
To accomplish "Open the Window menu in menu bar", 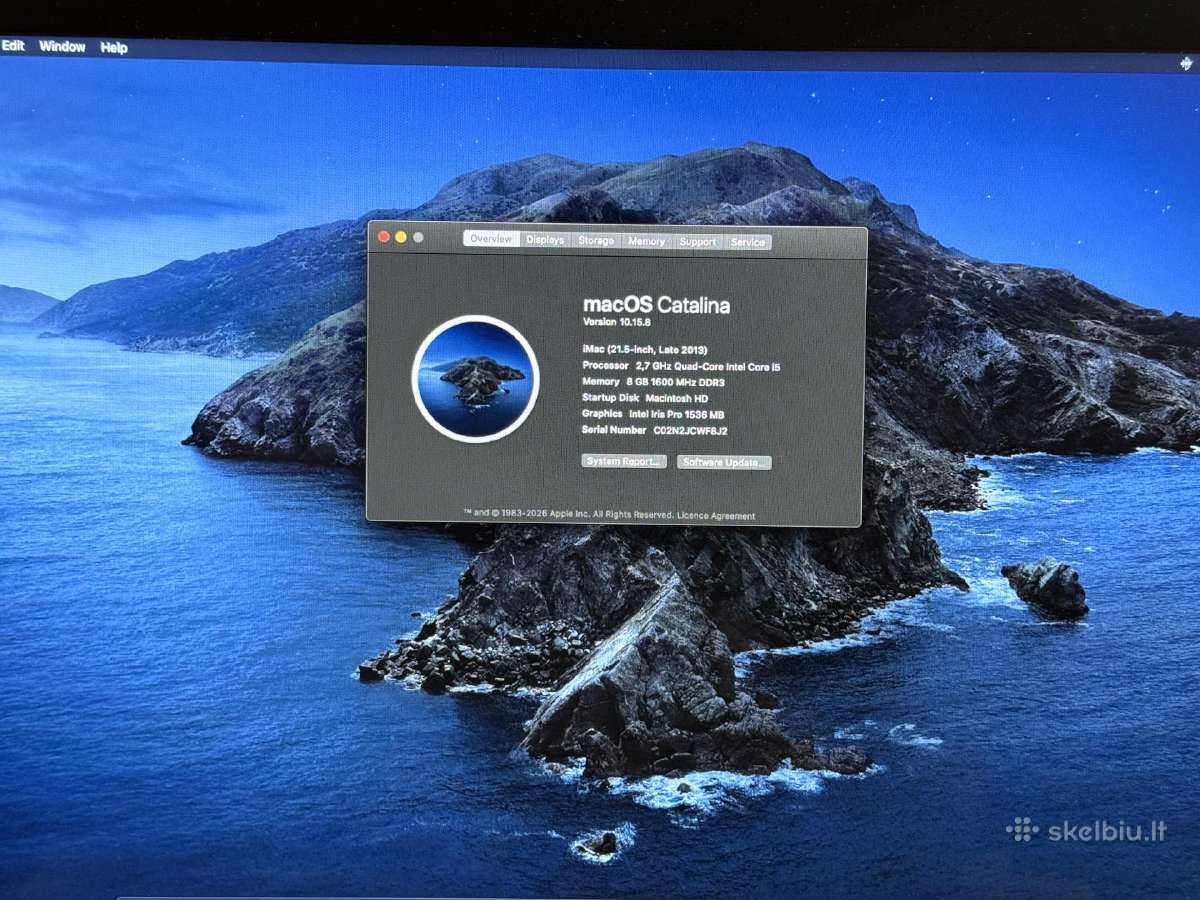I will coord(62,47).
